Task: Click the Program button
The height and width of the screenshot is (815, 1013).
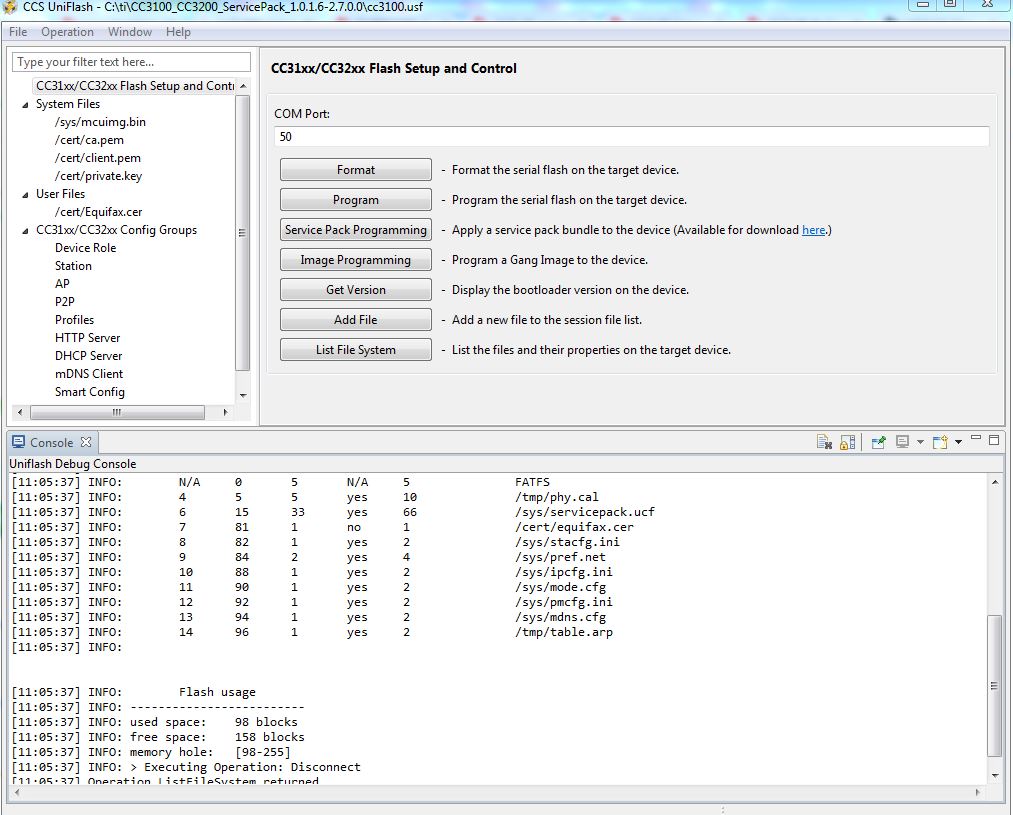Action: pyautogui.click(x=356, y=200)
